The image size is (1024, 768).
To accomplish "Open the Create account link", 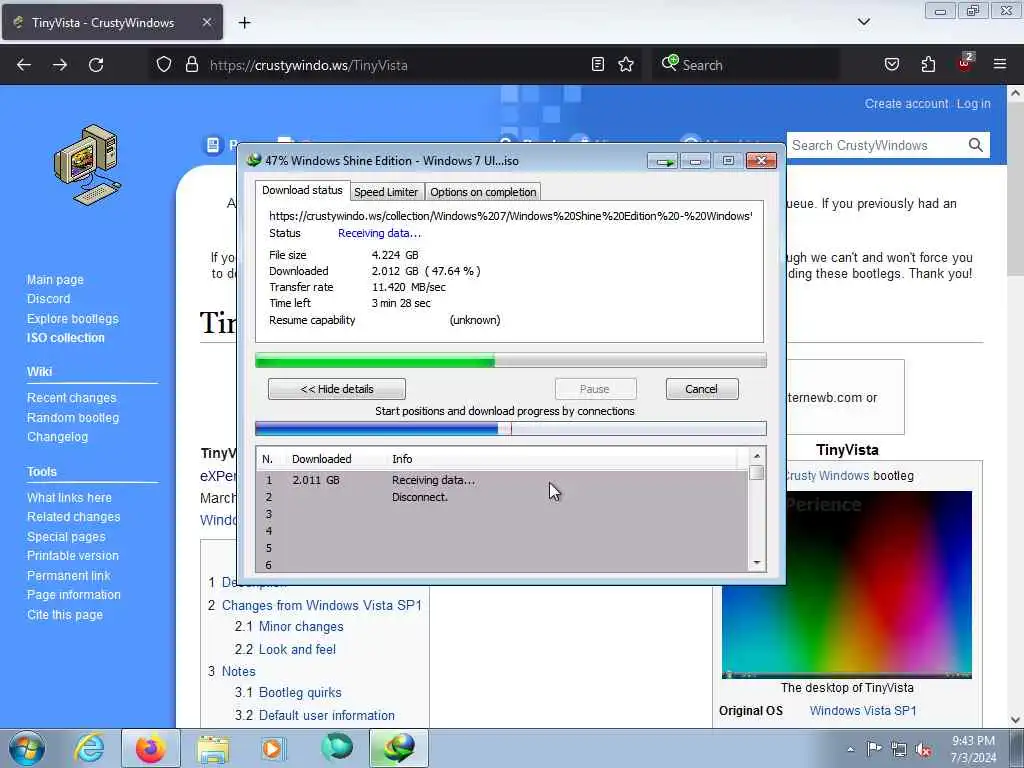I will (x=906, y=104).
